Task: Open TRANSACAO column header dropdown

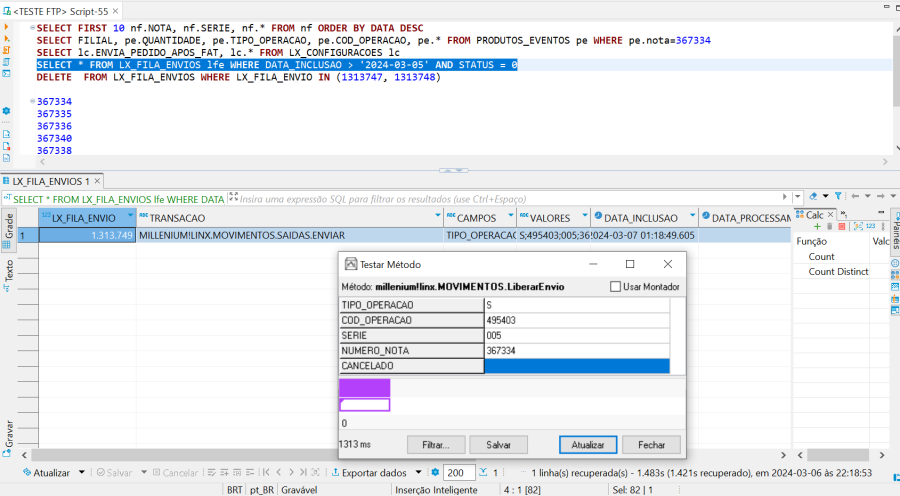Action: [x=438, y=216]
